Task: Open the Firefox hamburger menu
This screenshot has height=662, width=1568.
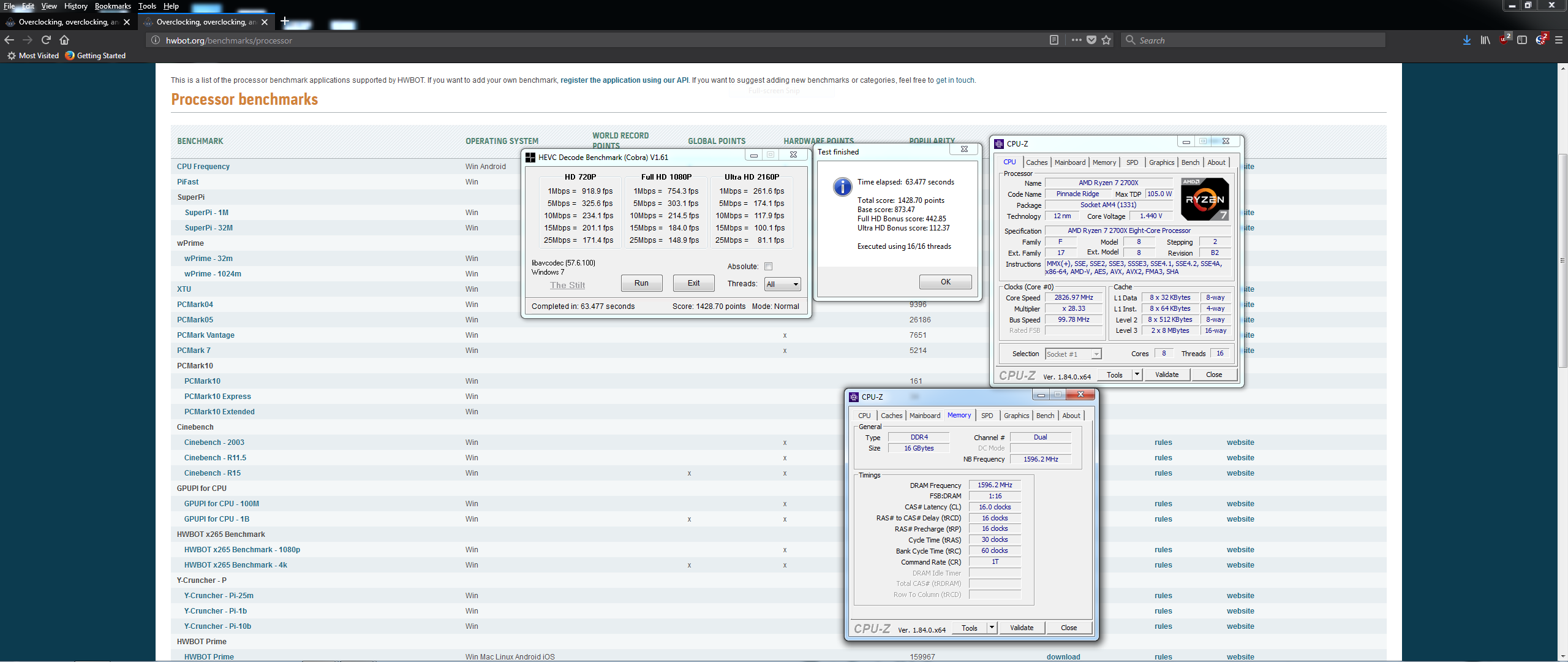Action: 1559,40
